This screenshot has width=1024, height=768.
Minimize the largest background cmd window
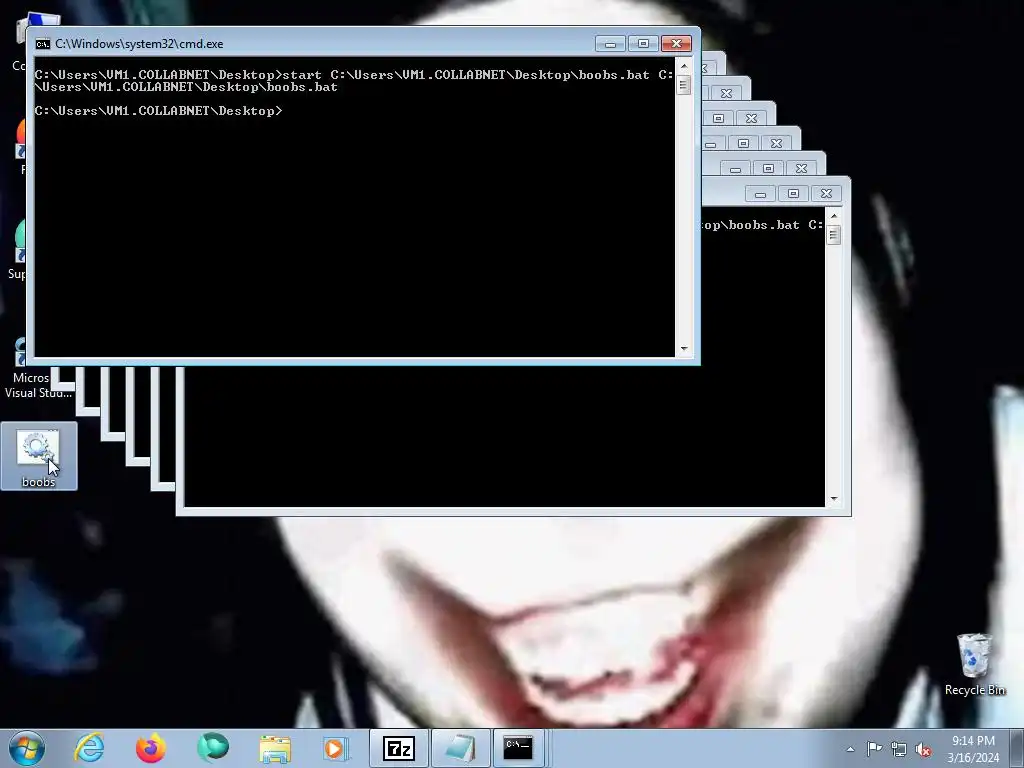(760, 194)
